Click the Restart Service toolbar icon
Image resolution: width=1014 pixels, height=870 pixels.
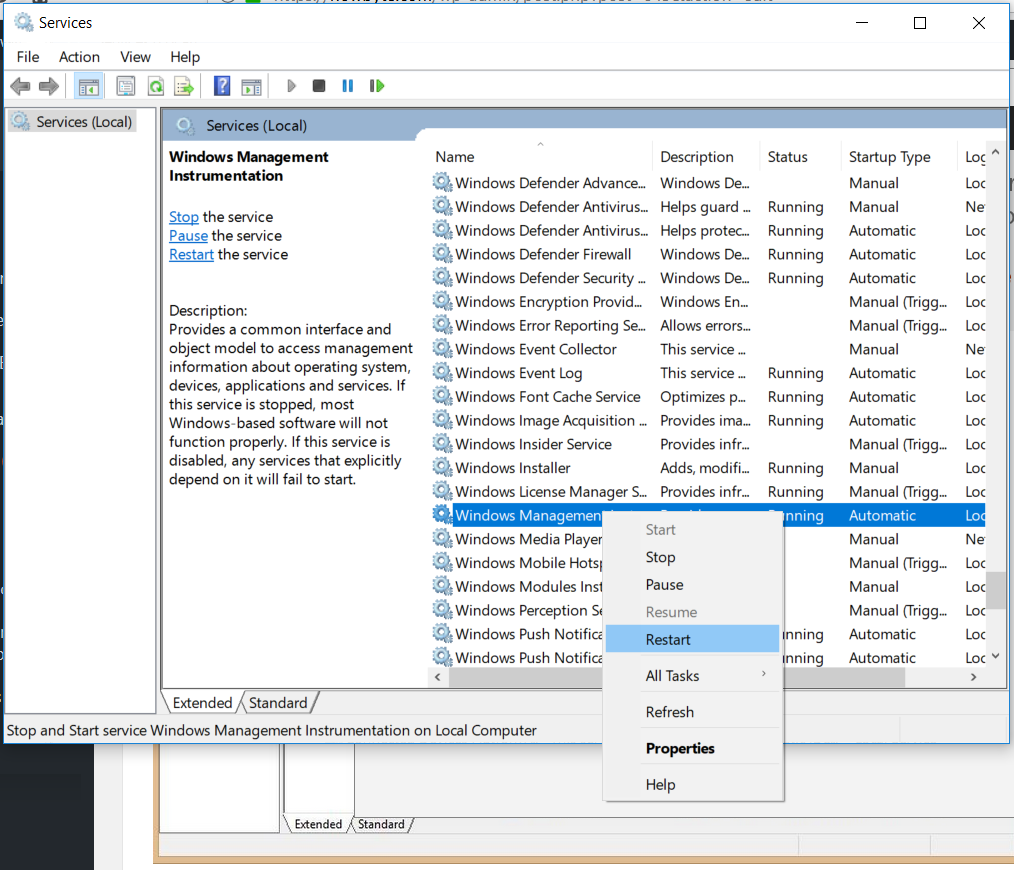376,86
